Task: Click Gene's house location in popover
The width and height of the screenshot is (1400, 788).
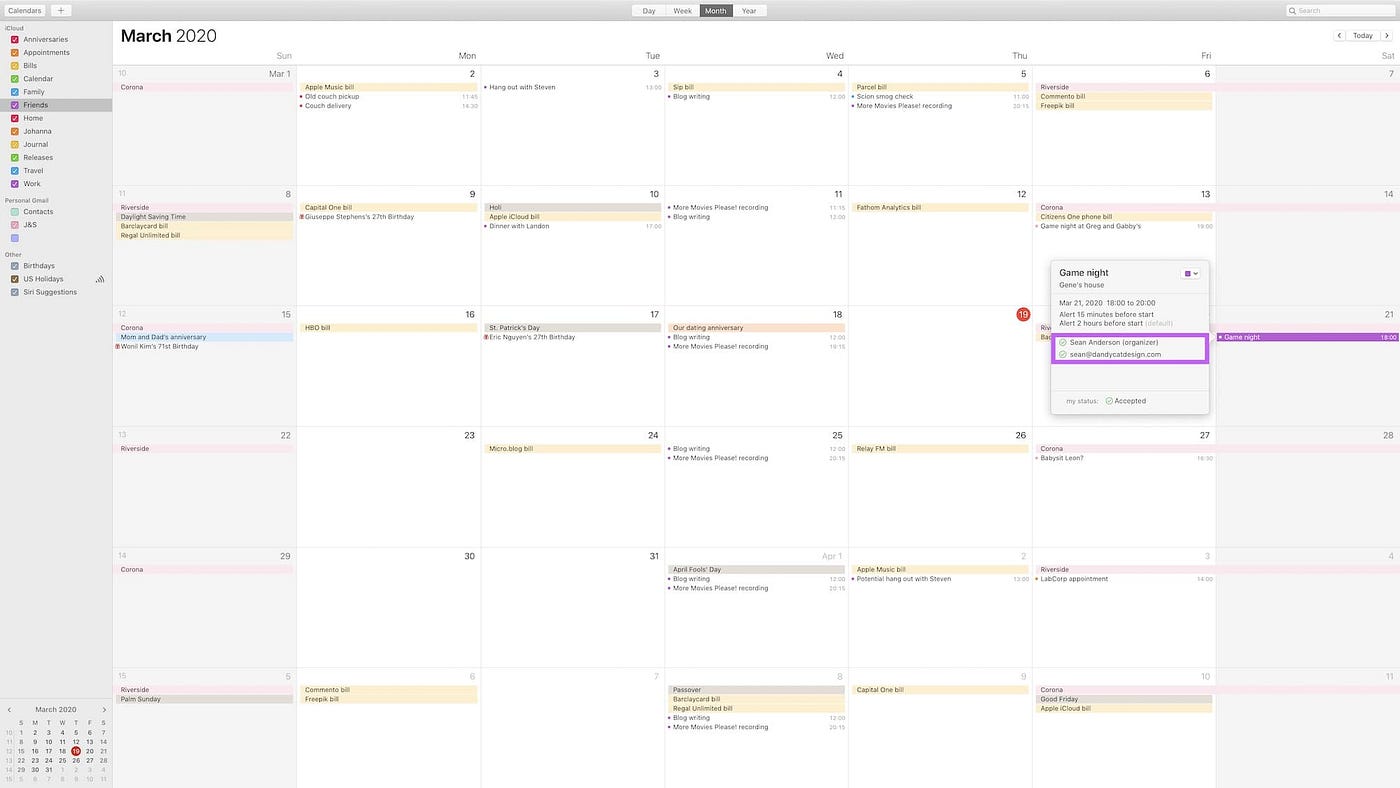Action: (x=1081, y=285)
